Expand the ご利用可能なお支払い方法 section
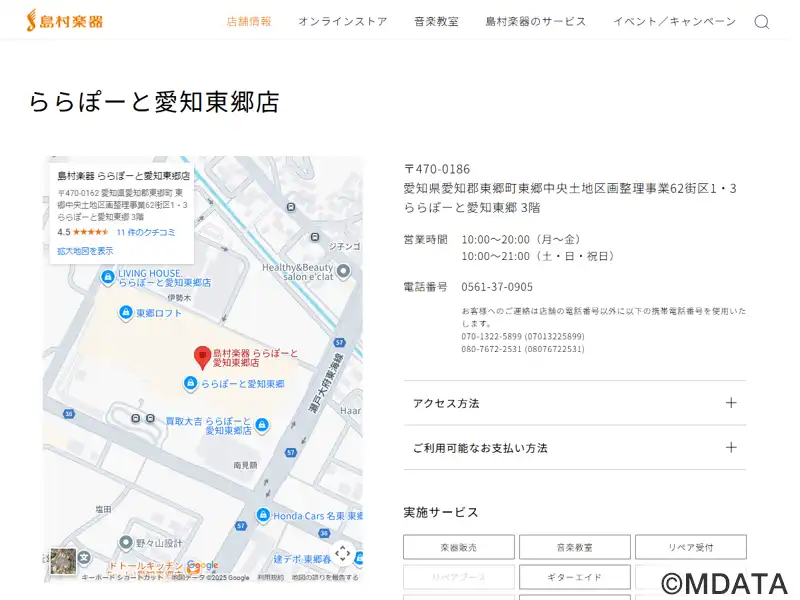Image resolution: width=800 pixels, height=600 pixels. pos(574,448)
